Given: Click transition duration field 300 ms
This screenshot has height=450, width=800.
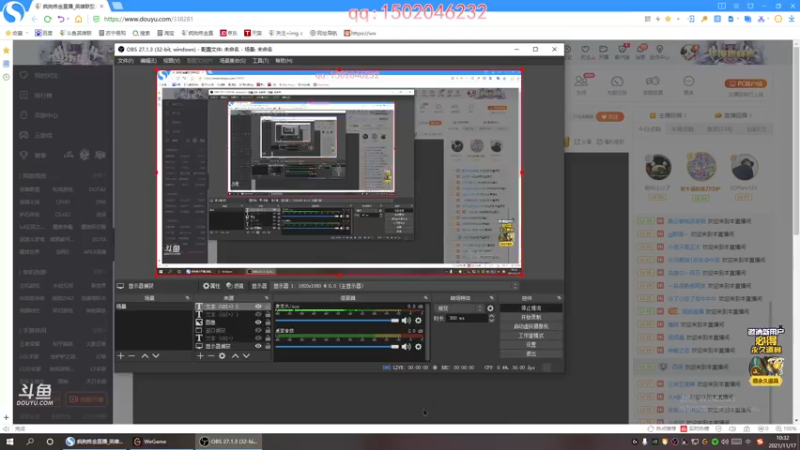Looking at the screenshot, I should click(466, 318).
